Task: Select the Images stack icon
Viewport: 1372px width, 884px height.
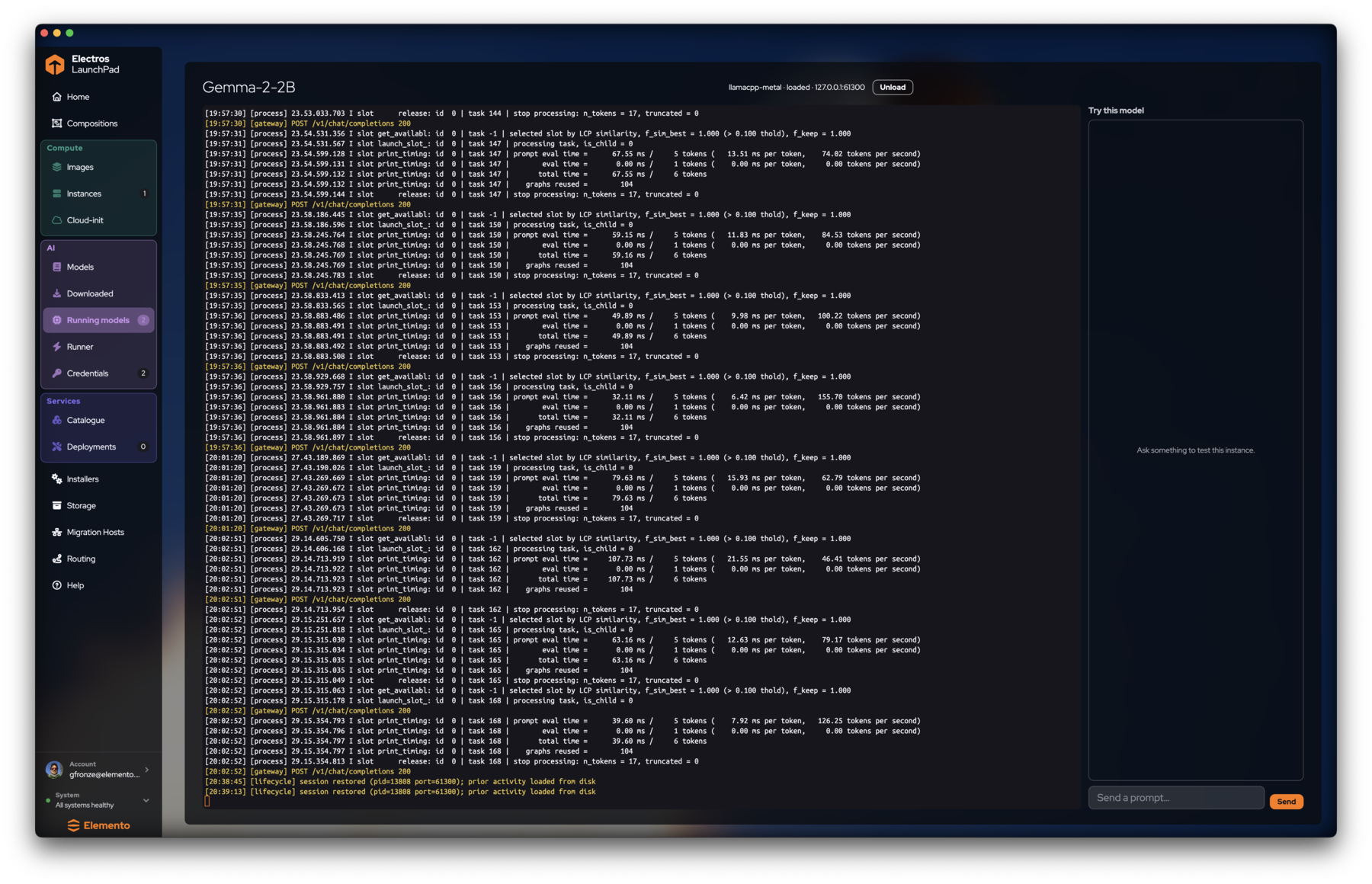Action: [56, 167]
